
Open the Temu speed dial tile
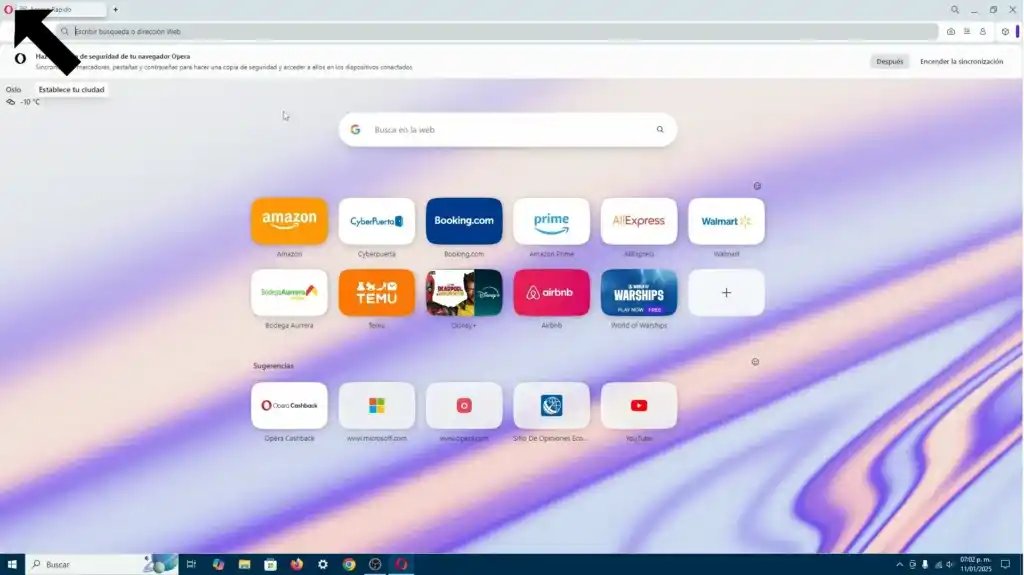coord(377,293)
